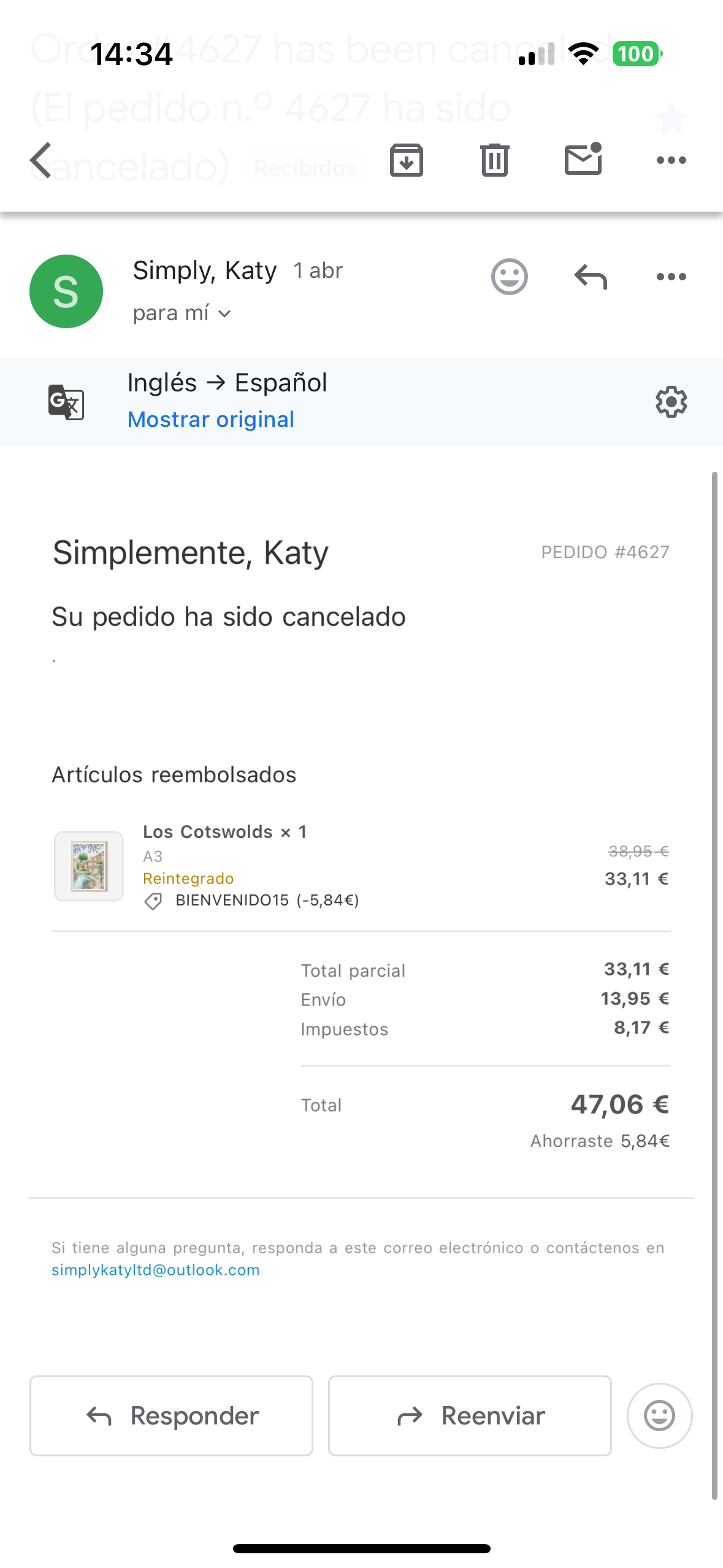The image size is (723, 1568).
Task: Tap the sender name 'Simply, Katy'
Action: coord(205,271)
